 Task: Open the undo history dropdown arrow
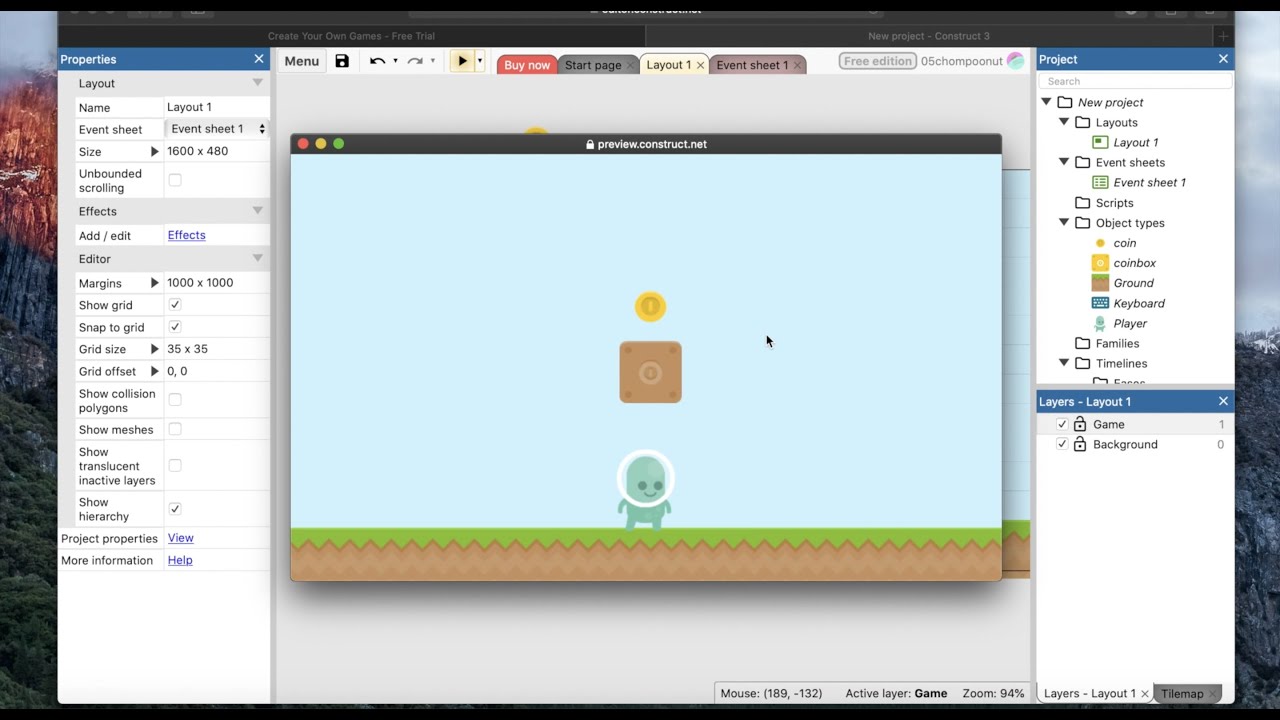pyautogui.click(x=395, y=61)
